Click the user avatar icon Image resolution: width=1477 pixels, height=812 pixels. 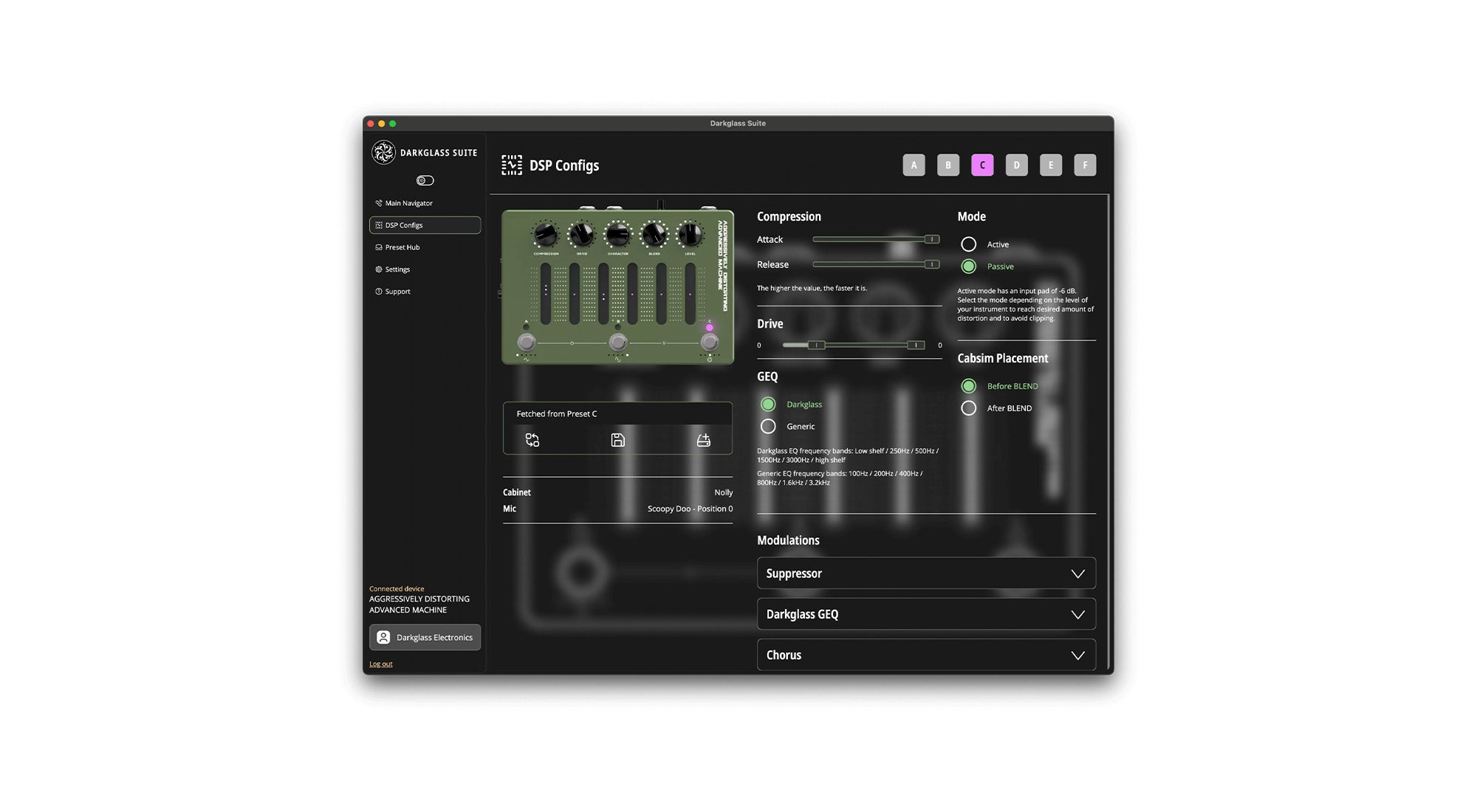tap(383, 638)
